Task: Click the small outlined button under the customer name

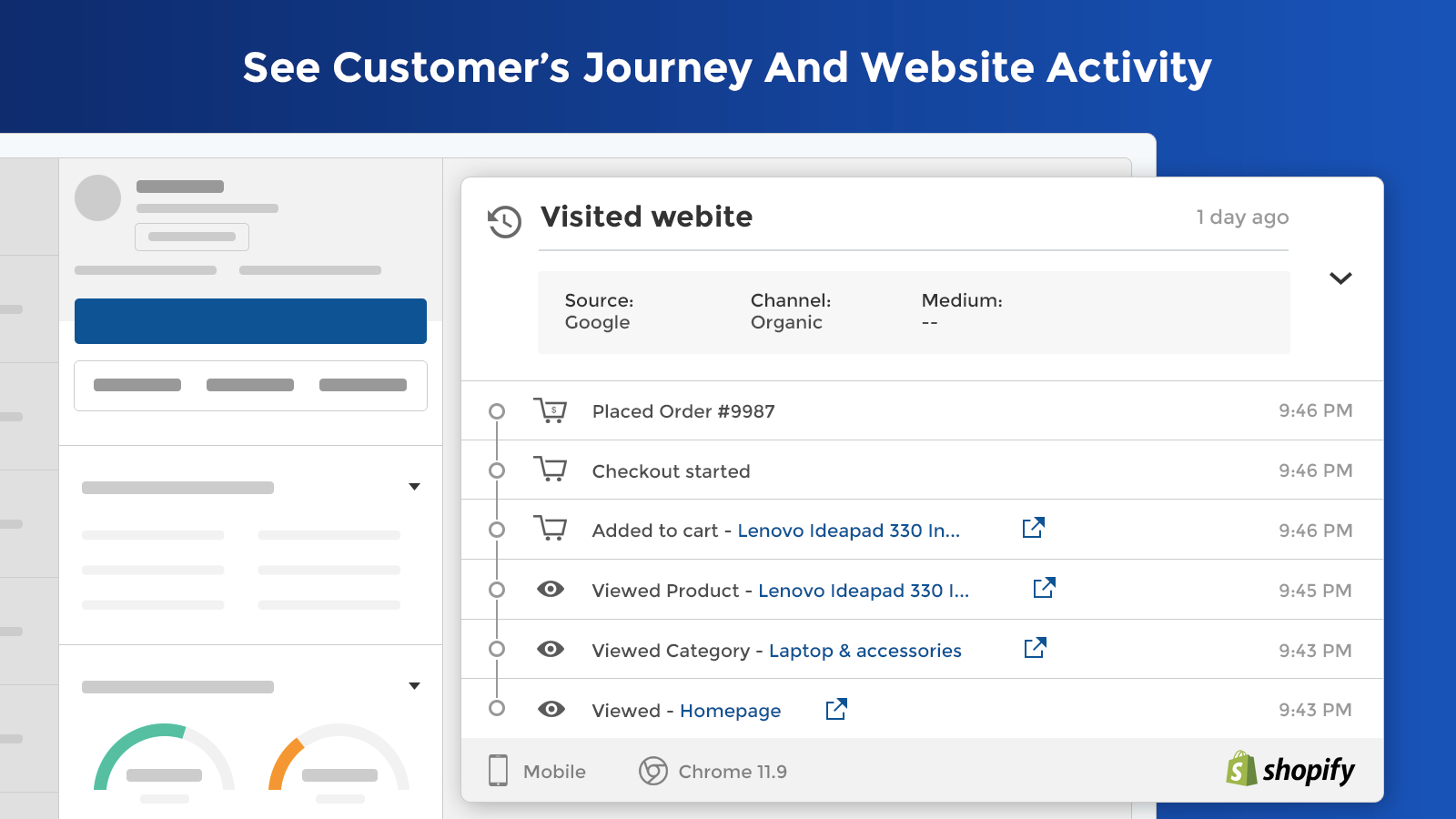Action: point(192,237)
